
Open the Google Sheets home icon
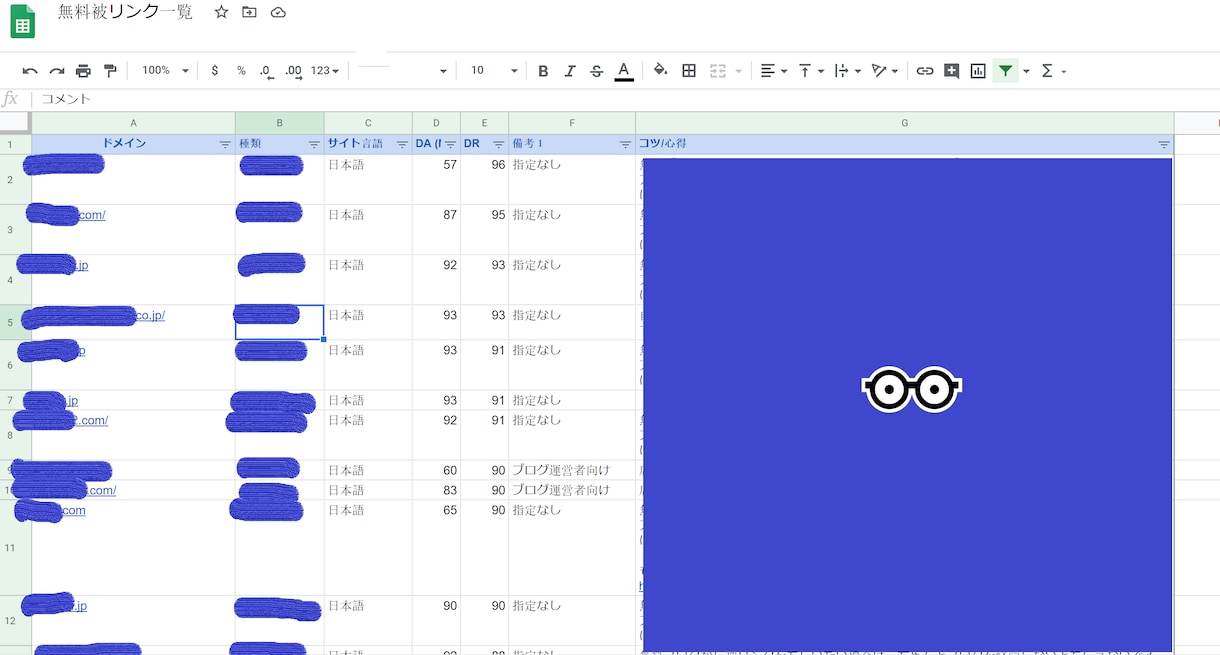click(22, 21)
